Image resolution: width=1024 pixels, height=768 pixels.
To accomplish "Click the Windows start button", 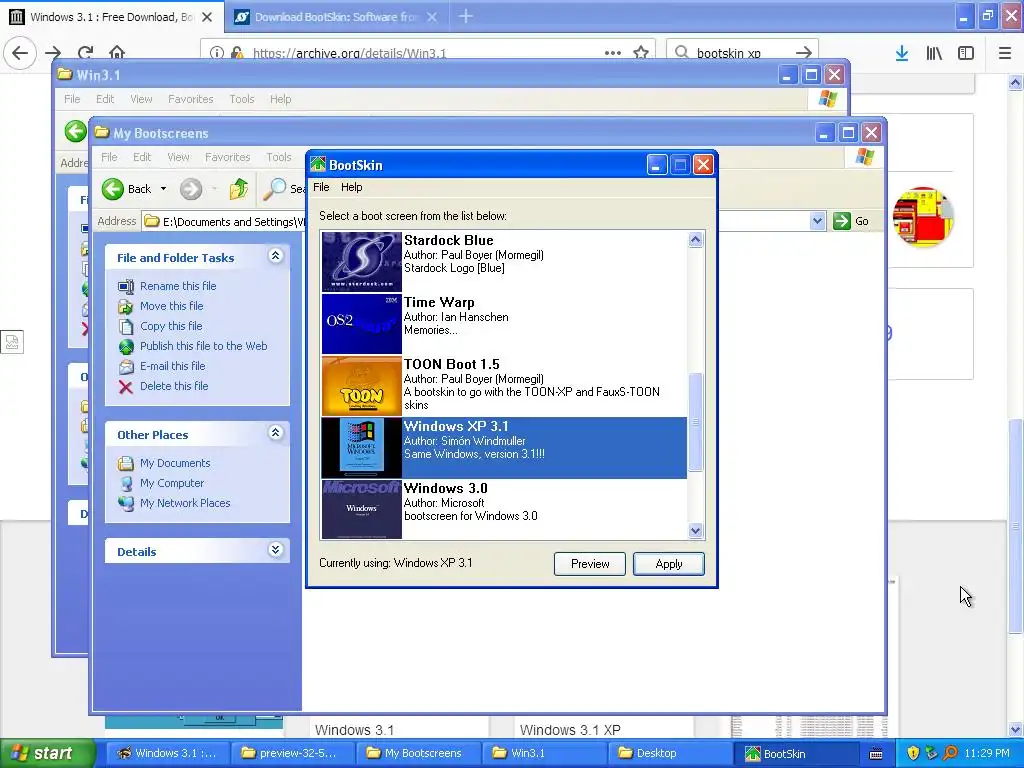I will coord(47,753).
